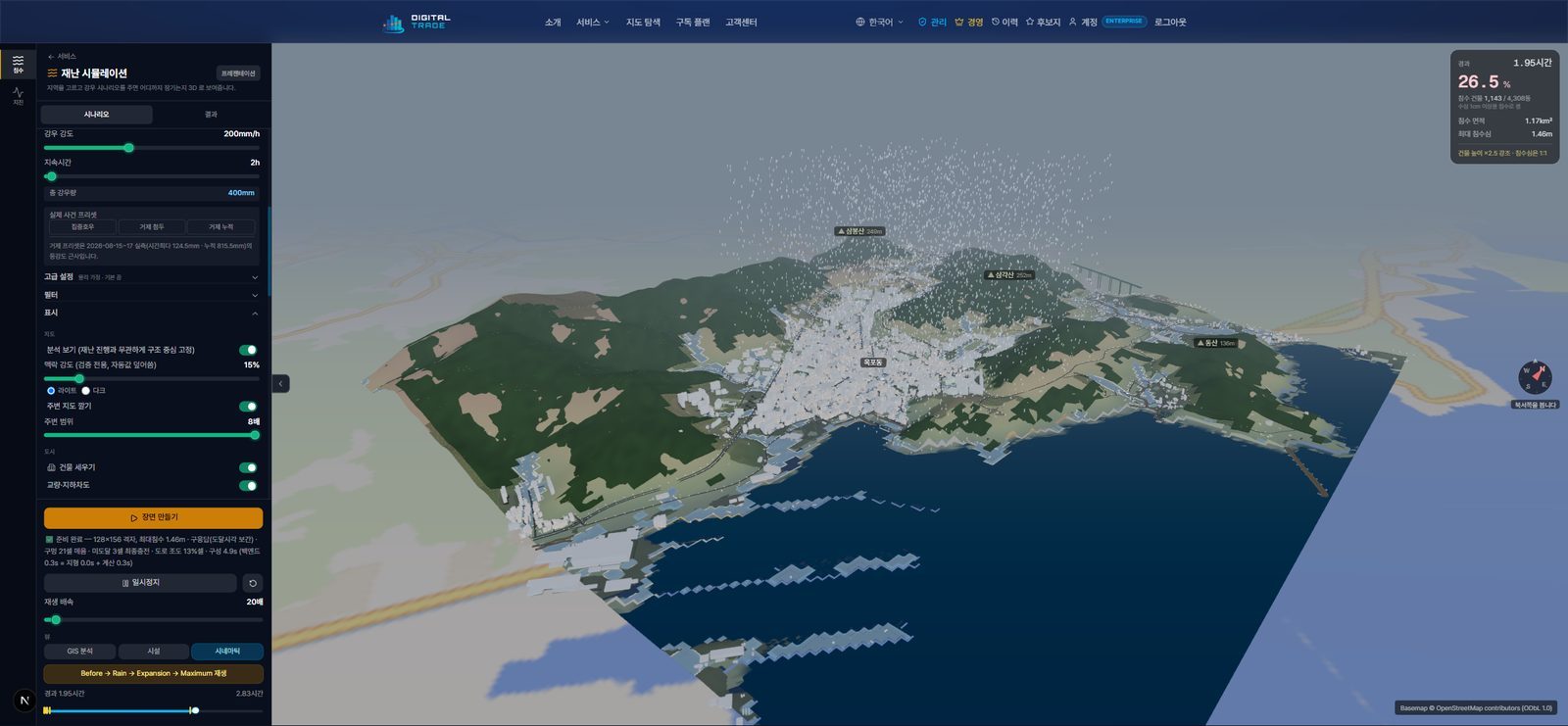Open 후보지 star item
1568x726 pixels.
pyautogui.click(x=1043, y=22)
